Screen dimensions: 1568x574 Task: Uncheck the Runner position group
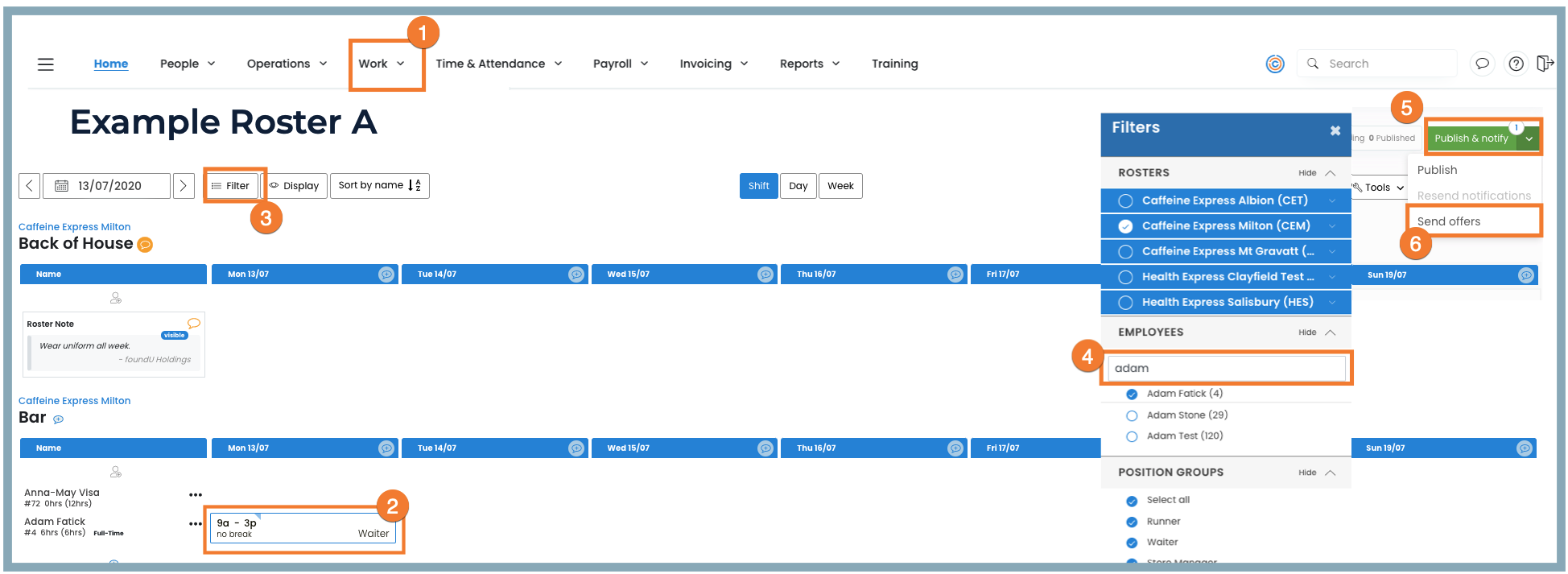point(1132,522)
